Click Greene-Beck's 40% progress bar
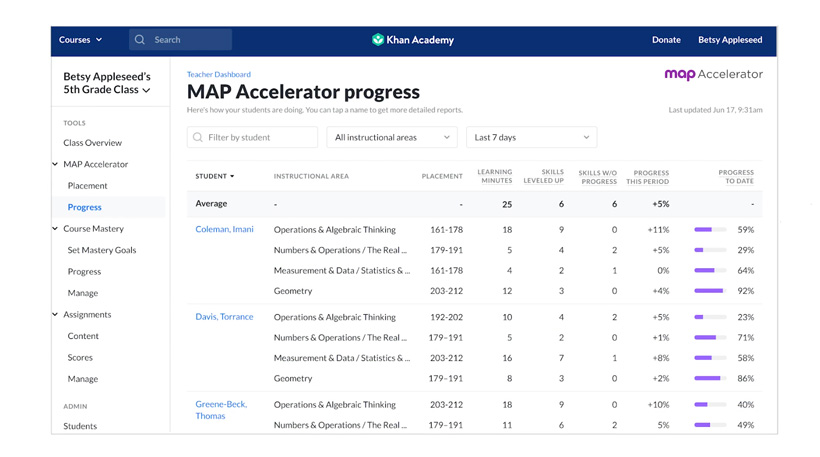The image size is (820, 457). click(x=710, y=404)
